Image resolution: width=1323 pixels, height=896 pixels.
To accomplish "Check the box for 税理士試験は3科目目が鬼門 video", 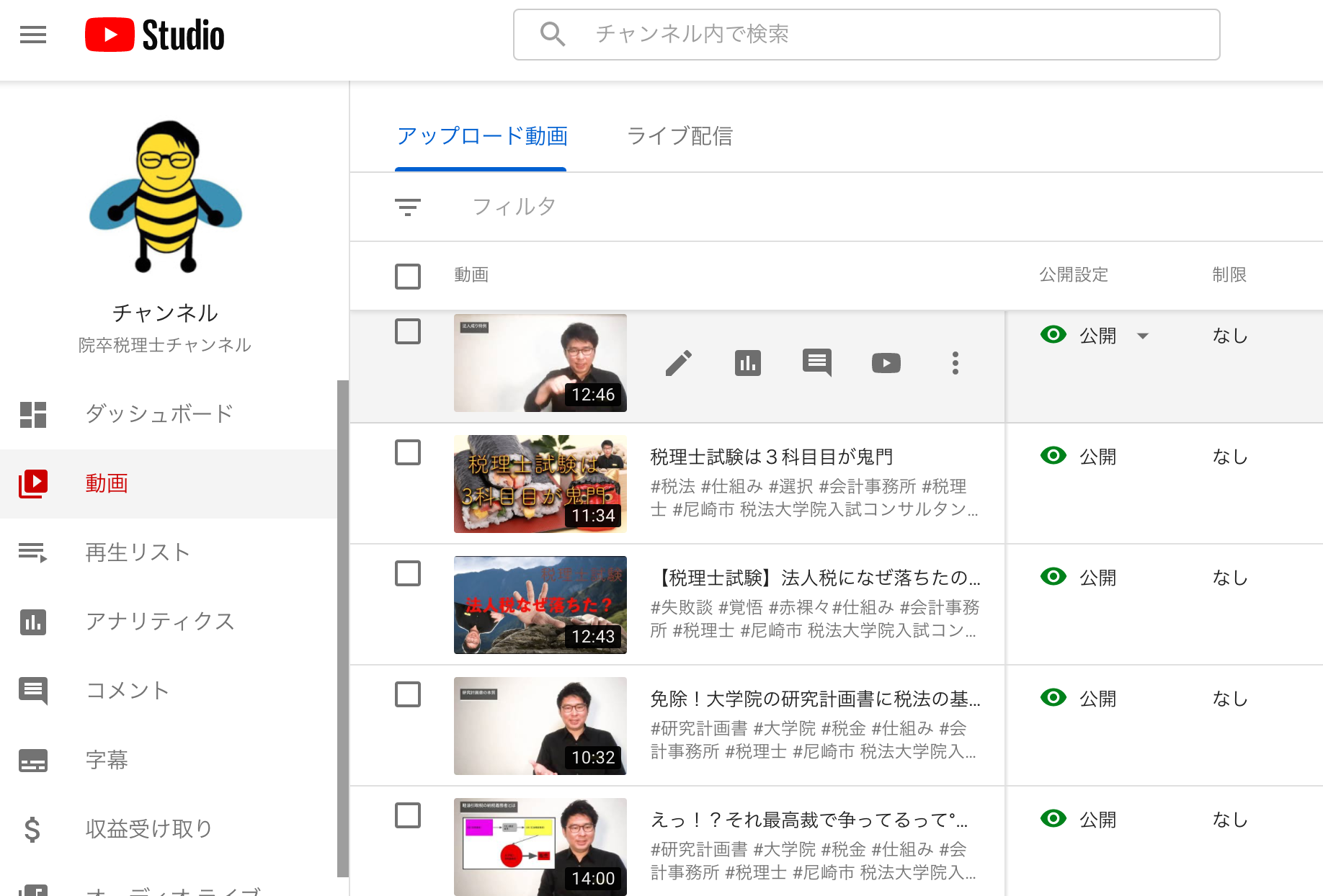I will point(408,452).
